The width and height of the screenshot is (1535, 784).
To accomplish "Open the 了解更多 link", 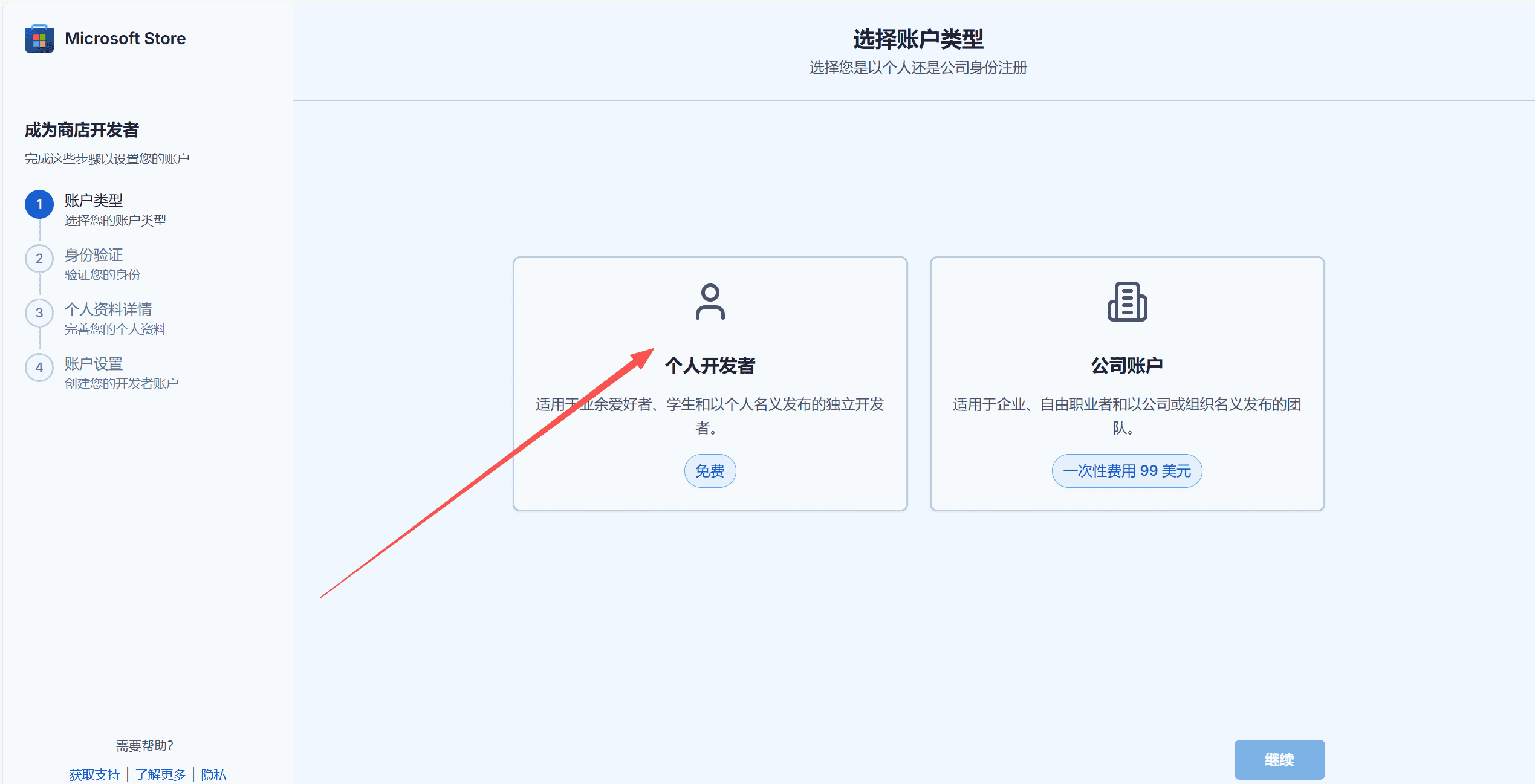I will [161, 774].
